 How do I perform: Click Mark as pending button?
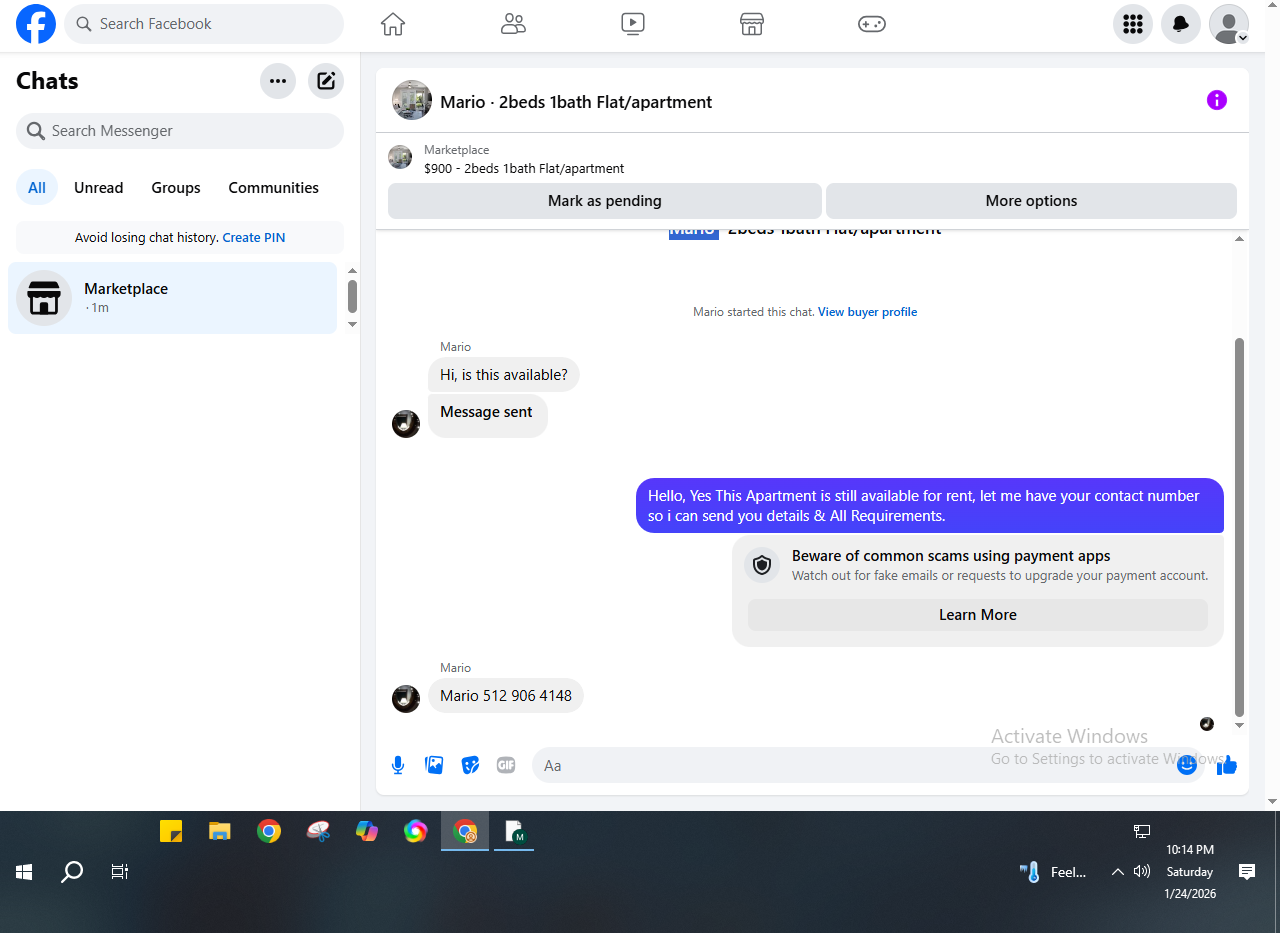[x=605, y=201]
